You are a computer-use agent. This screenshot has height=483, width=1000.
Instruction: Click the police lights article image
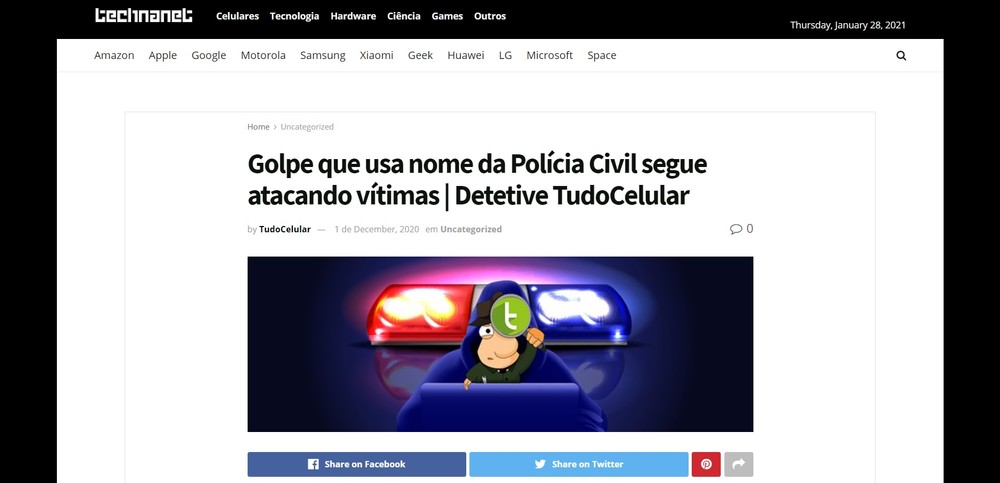(500, 344)
